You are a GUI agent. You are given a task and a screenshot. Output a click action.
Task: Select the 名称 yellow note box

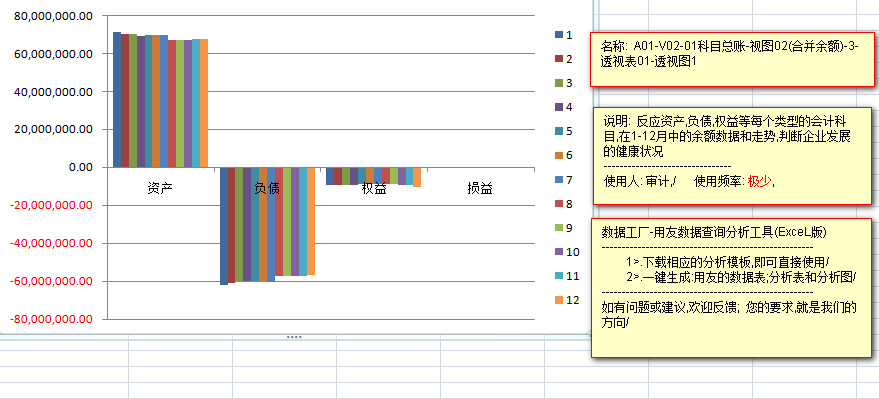click(x=732, y=59)
